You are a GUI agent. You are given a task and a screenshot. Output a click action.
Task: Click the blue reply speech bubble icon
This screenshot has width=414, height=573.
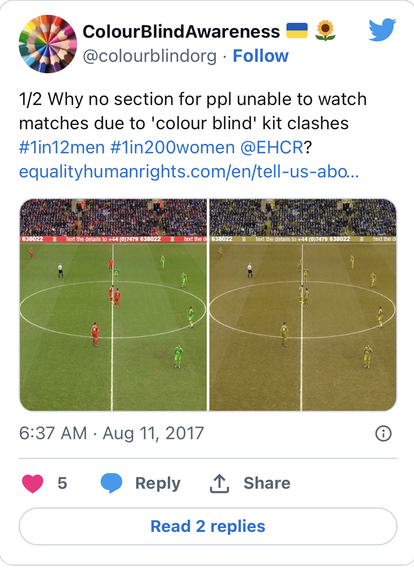pos(111,483)
